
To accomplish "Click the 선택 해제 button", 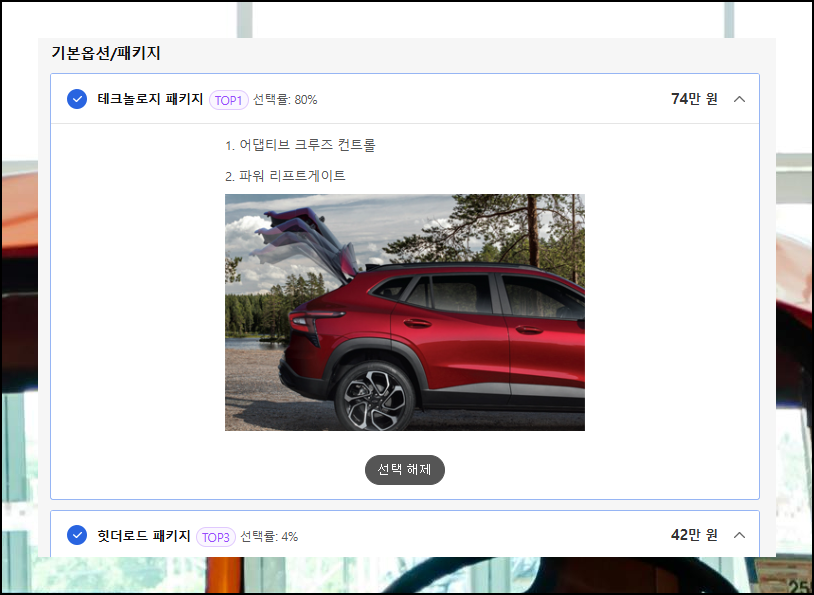I will click(405, 470).
